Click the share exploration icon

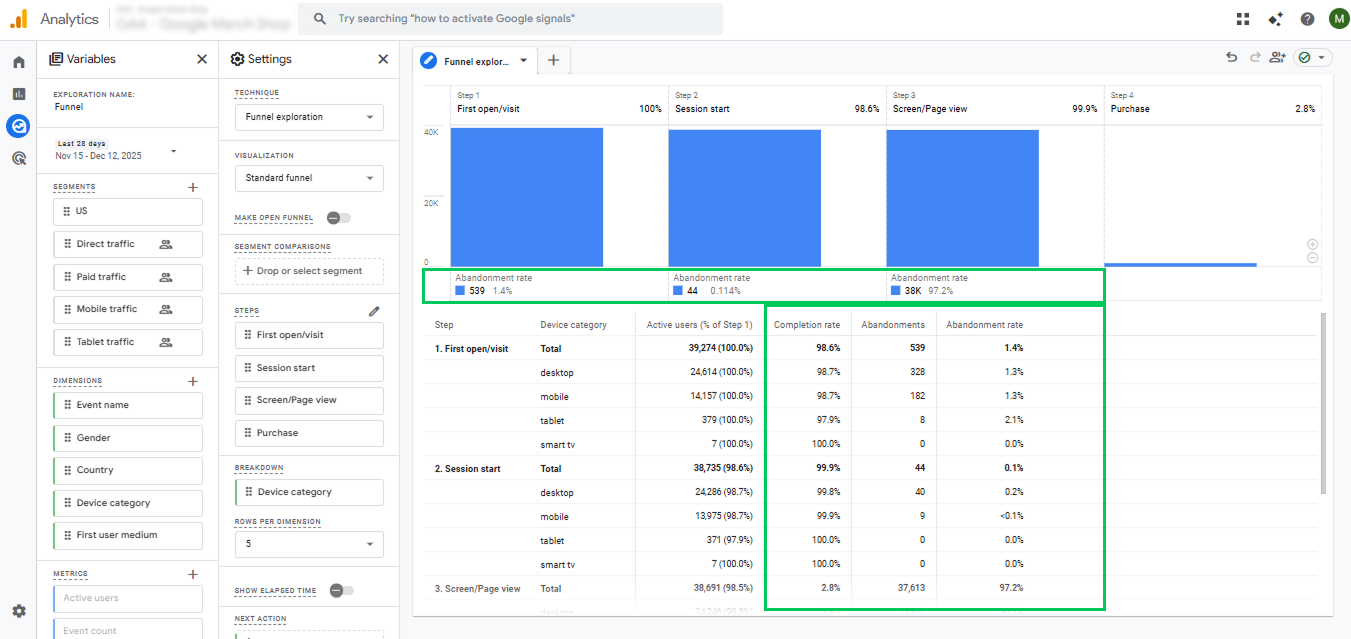(1277, 58)
